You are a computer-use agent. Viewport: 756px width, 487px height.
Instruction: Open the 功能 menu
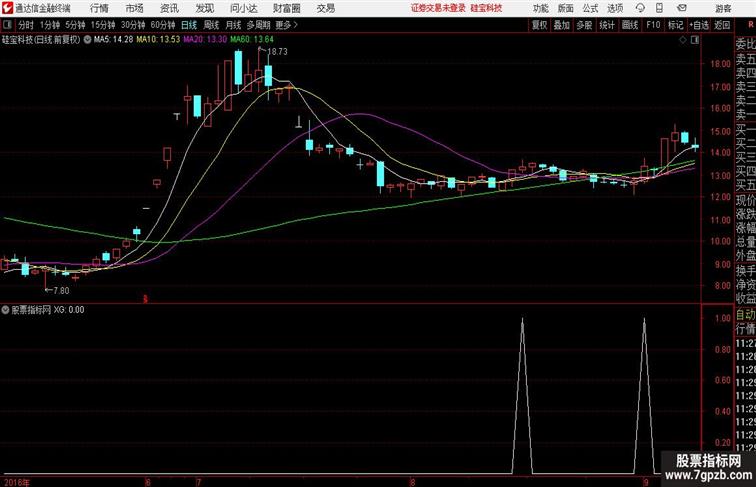click(x=540, y=9)
